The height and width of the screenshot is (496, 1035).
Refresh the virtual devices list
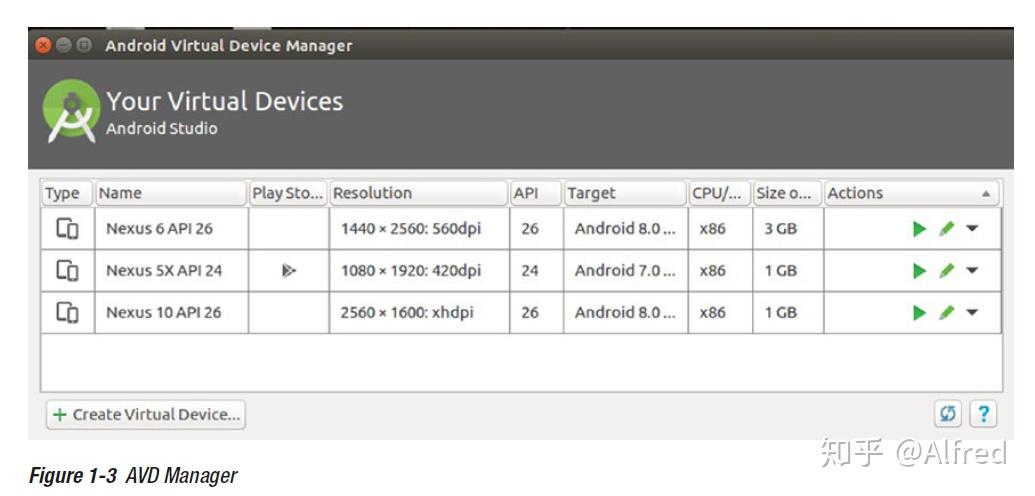(948, 413)
